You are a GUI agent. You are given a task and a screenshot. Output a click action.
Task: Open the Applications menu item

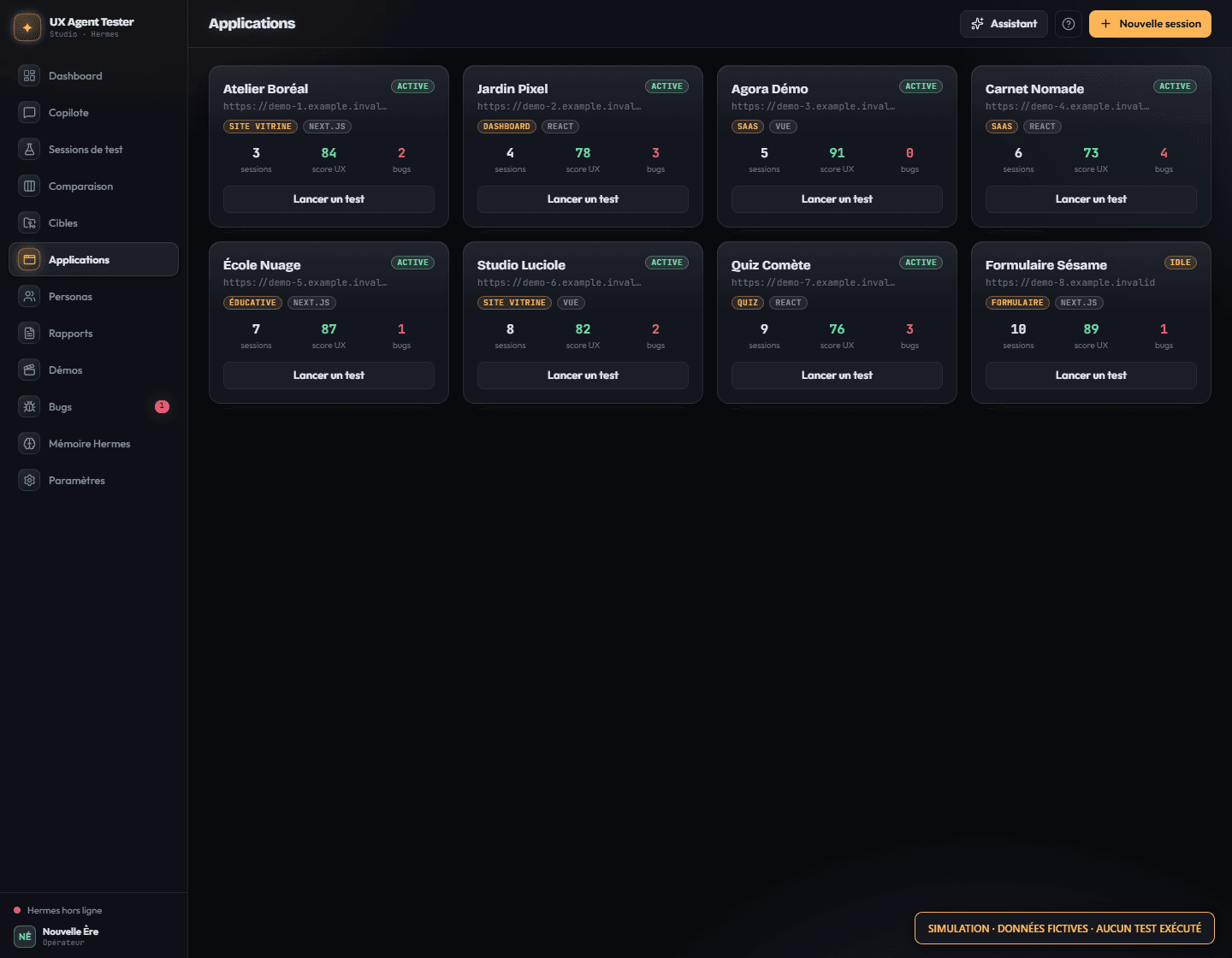point(93,259)
